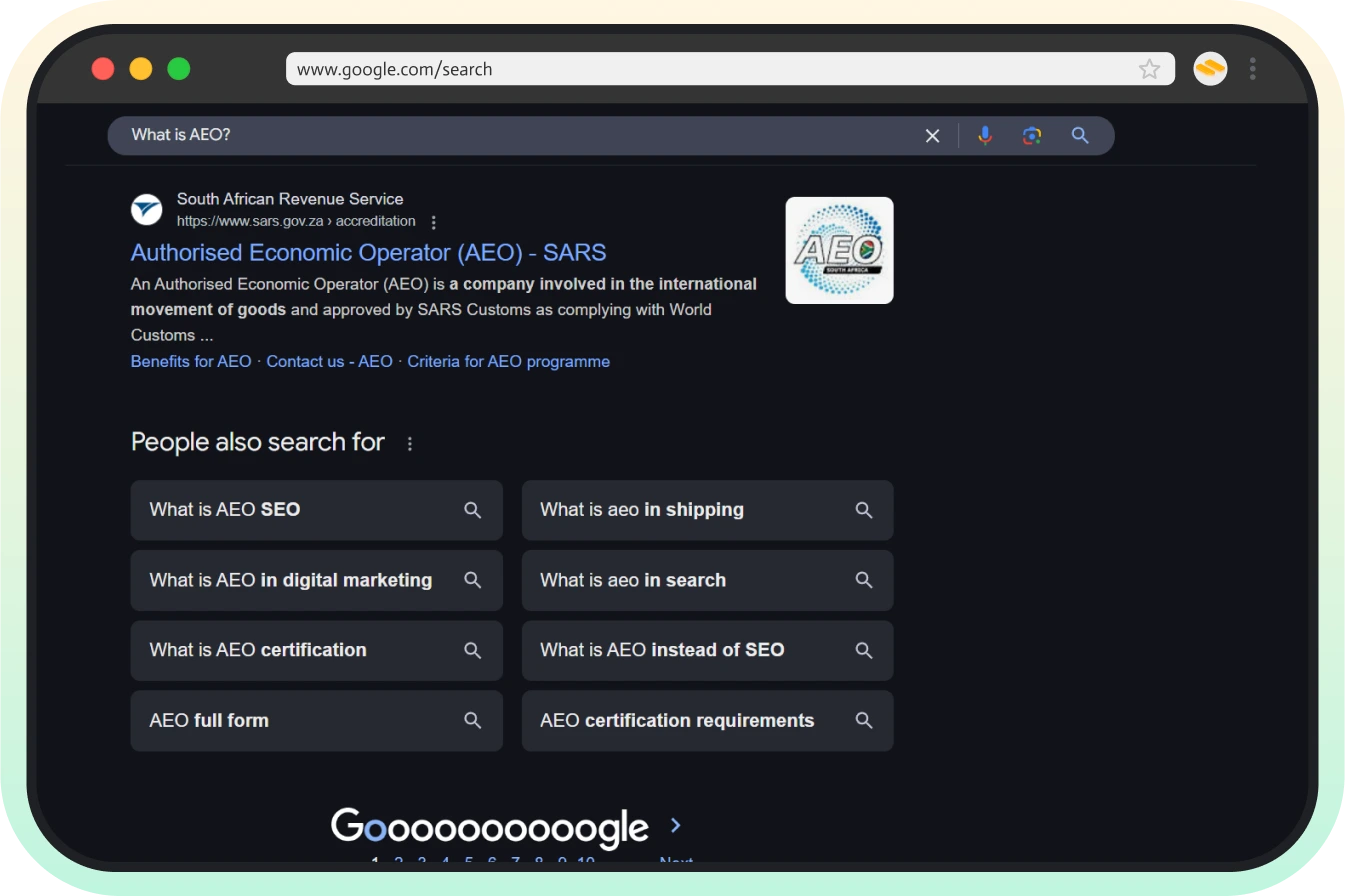Screen dimensions: 1345x896
Task: Clear the search query with the X button
Action: pos(932,135)
